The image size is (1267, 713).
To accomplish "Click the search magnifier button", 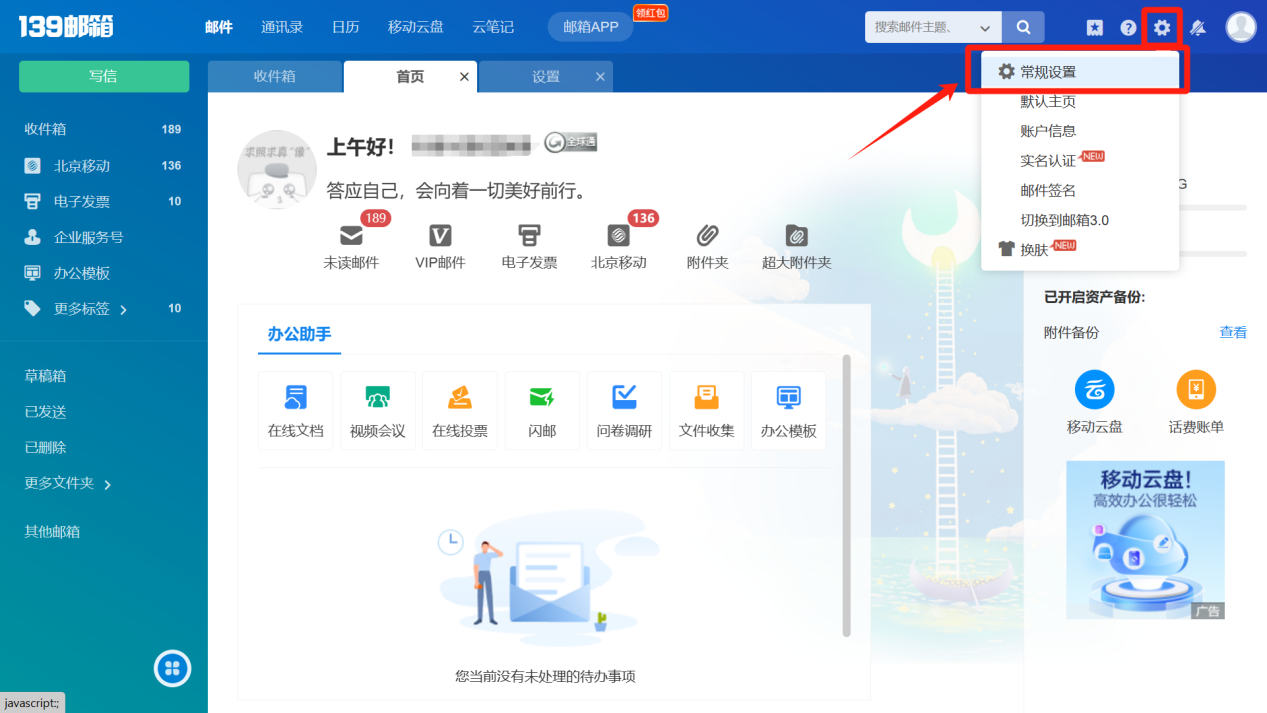I will point(1023,27).
